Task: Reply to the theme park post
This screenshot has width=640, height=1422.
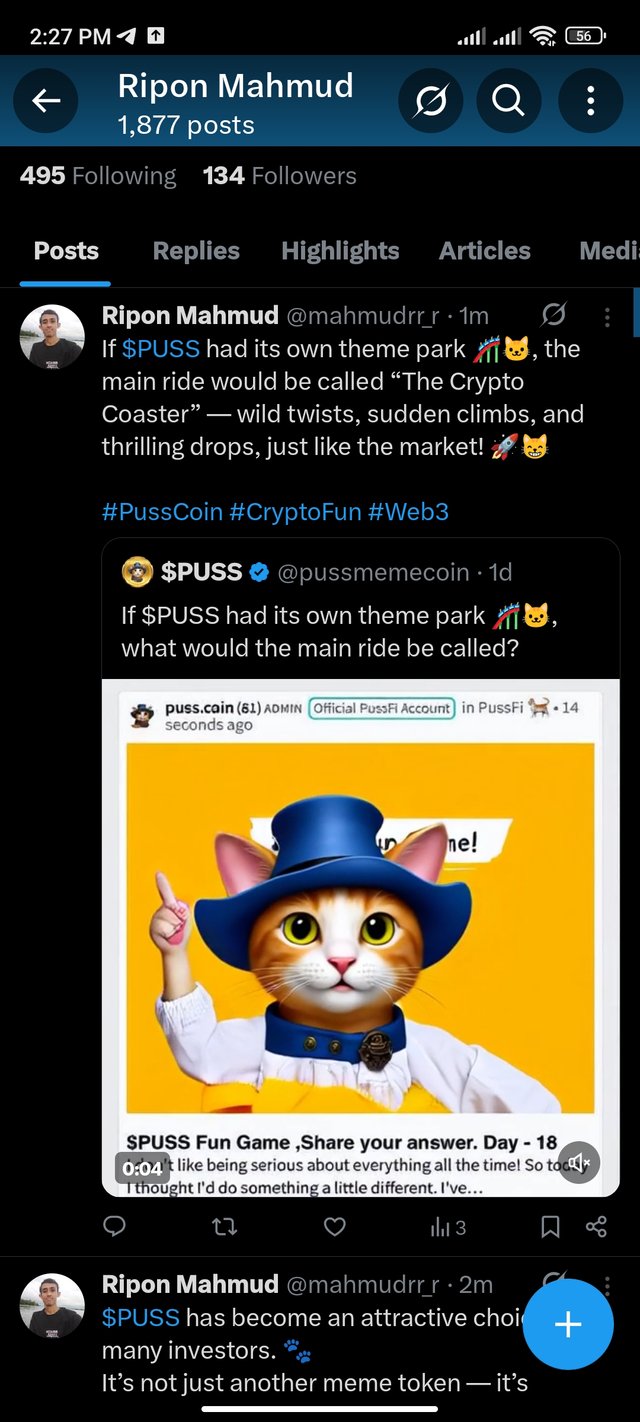Action: pos(115,1227)
